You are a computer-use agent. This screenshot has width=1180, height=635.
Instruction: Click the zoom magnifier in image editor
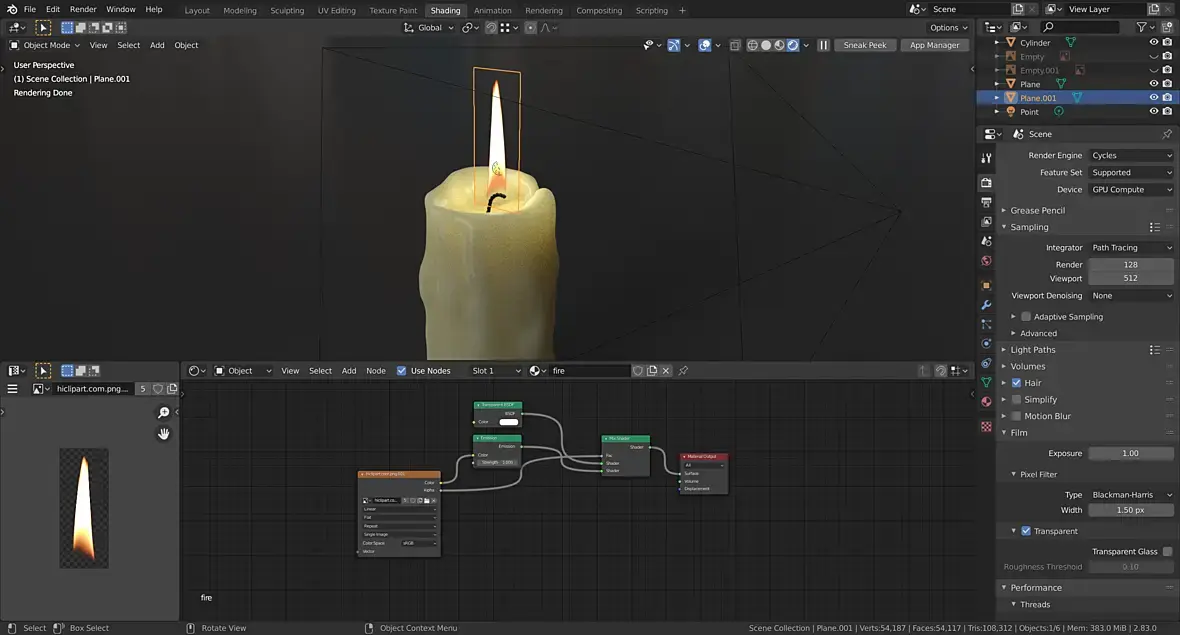pos(164,413)
